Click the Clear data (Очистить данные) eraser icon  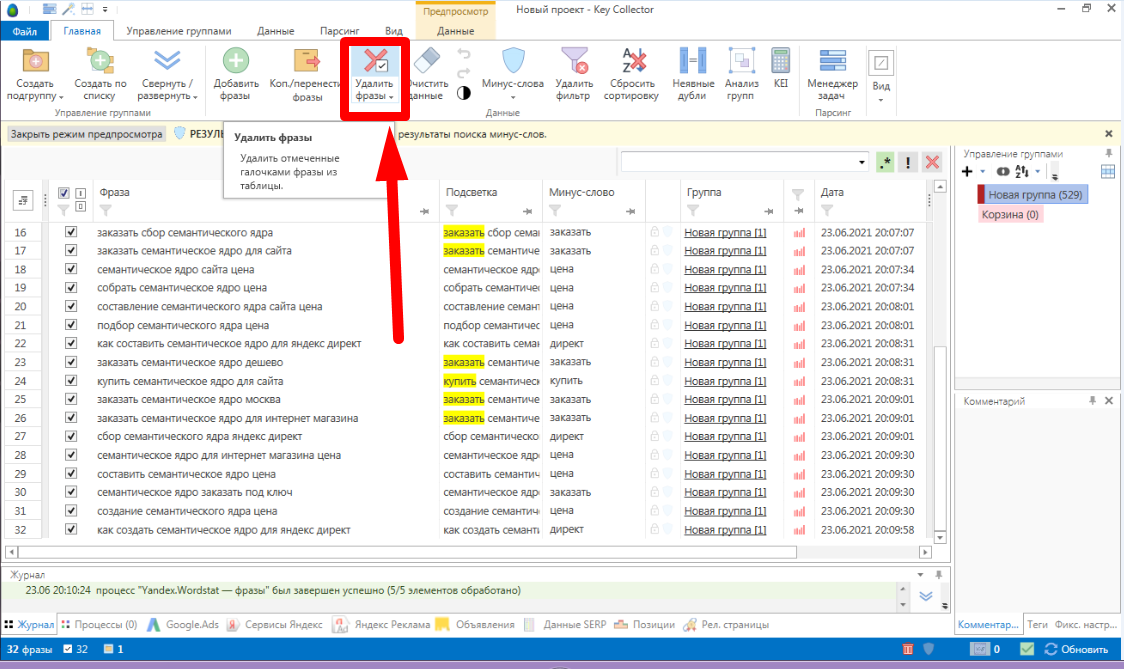(x=426, y=62)
